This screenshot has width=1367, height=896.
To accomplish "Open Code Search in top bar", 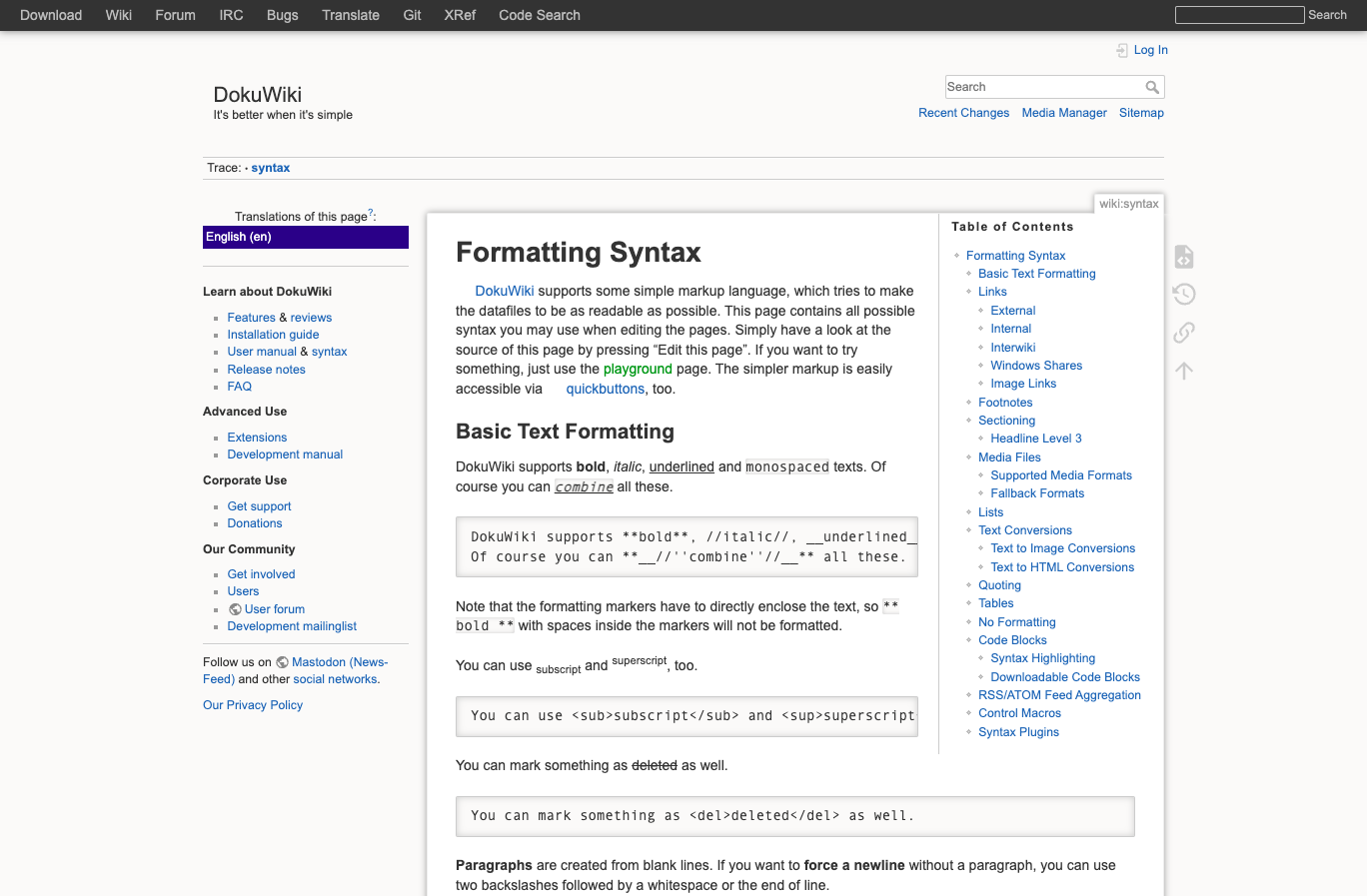I will click(x=540, y=15).
